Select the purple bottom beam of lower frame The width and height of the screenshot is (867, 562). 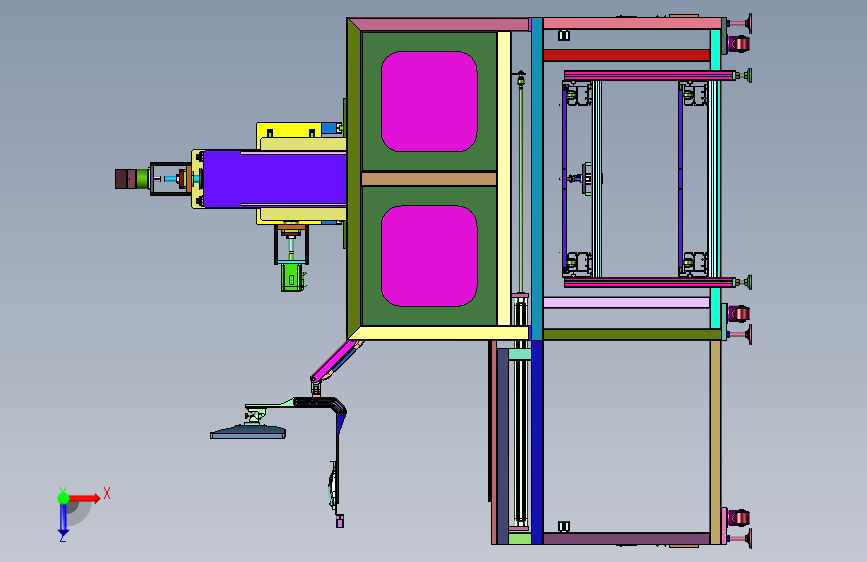coord(626,539)
